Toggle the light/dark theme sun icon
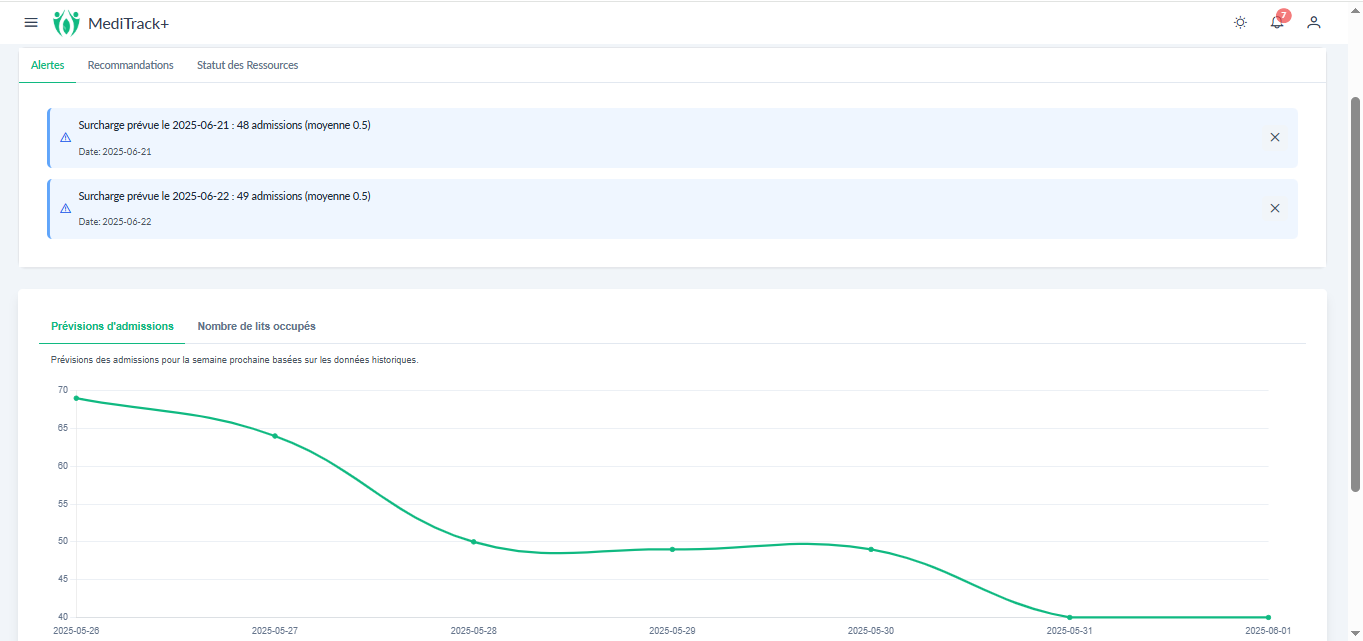Viewport: 1363px width, 641px height. [1240, 22]
